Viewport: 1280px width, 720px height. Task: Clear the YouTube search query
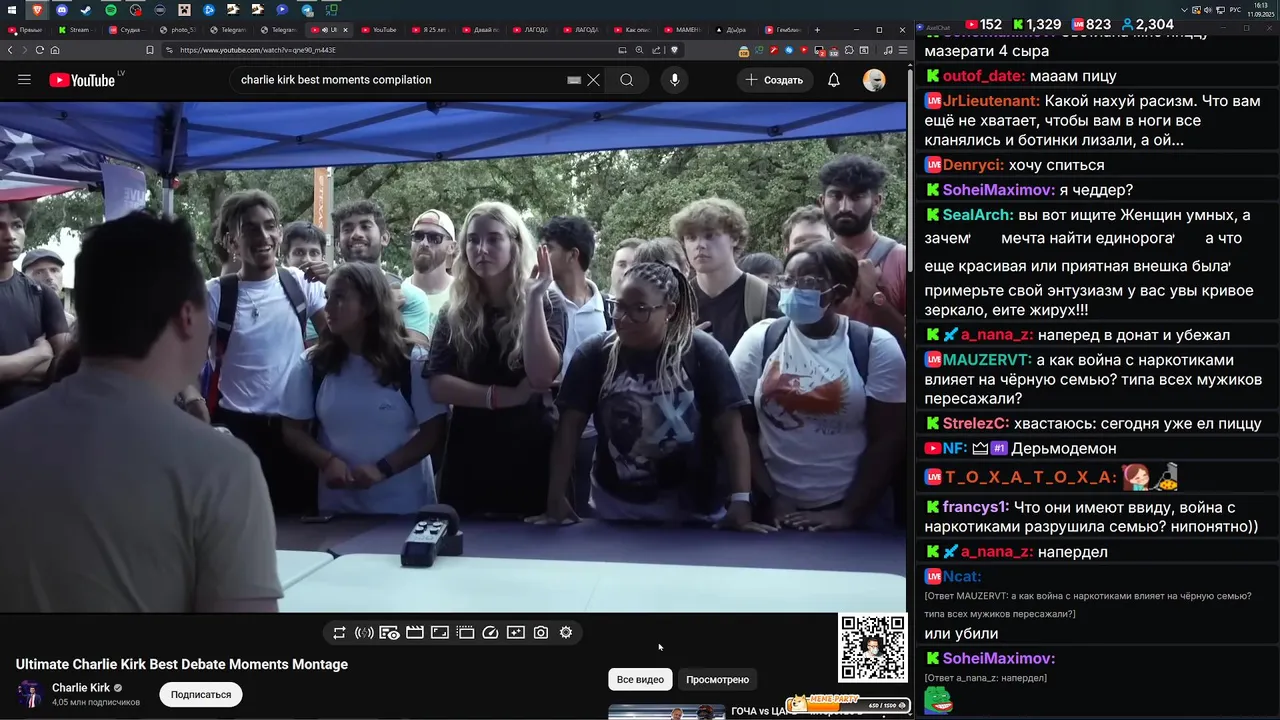[x=593, y=80]
